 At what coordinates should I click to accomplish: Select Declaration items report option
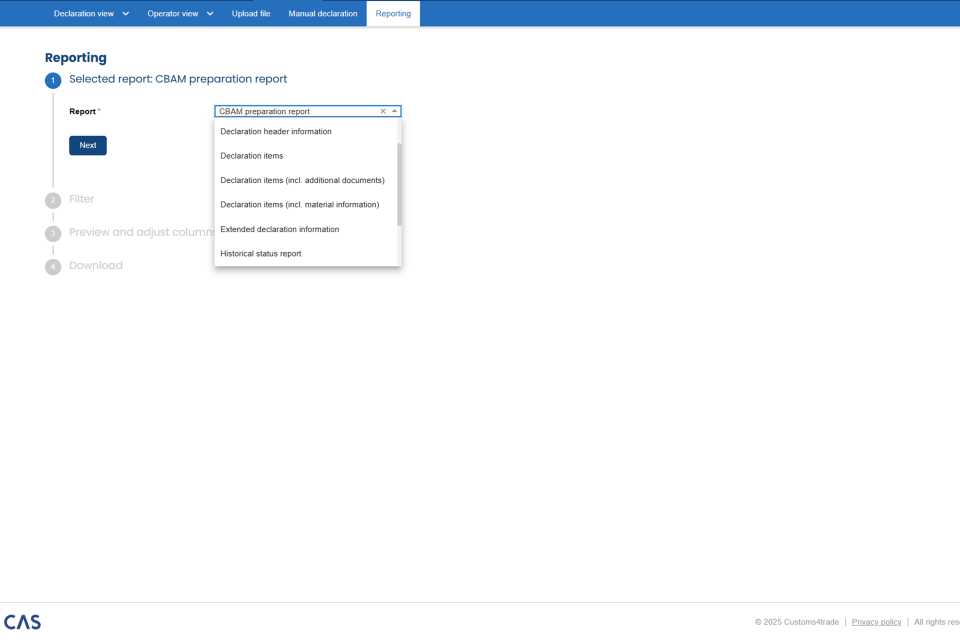(x=252, y=156)
